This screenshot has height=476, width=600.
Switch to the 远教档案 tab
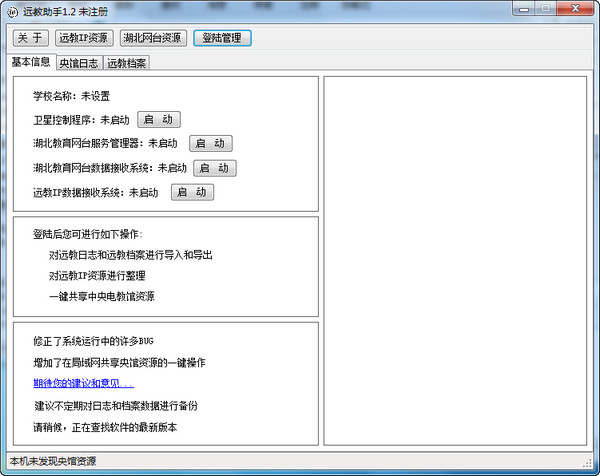click(126, 63)
